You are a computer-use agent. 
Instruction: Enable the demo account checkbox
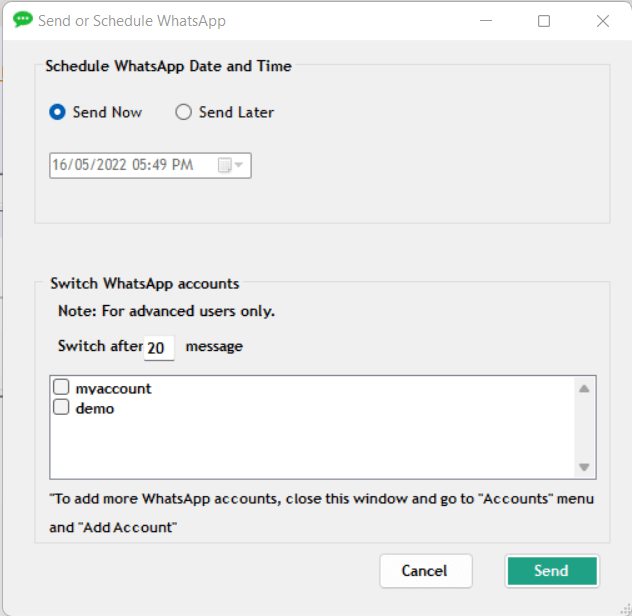pos(61,408)
